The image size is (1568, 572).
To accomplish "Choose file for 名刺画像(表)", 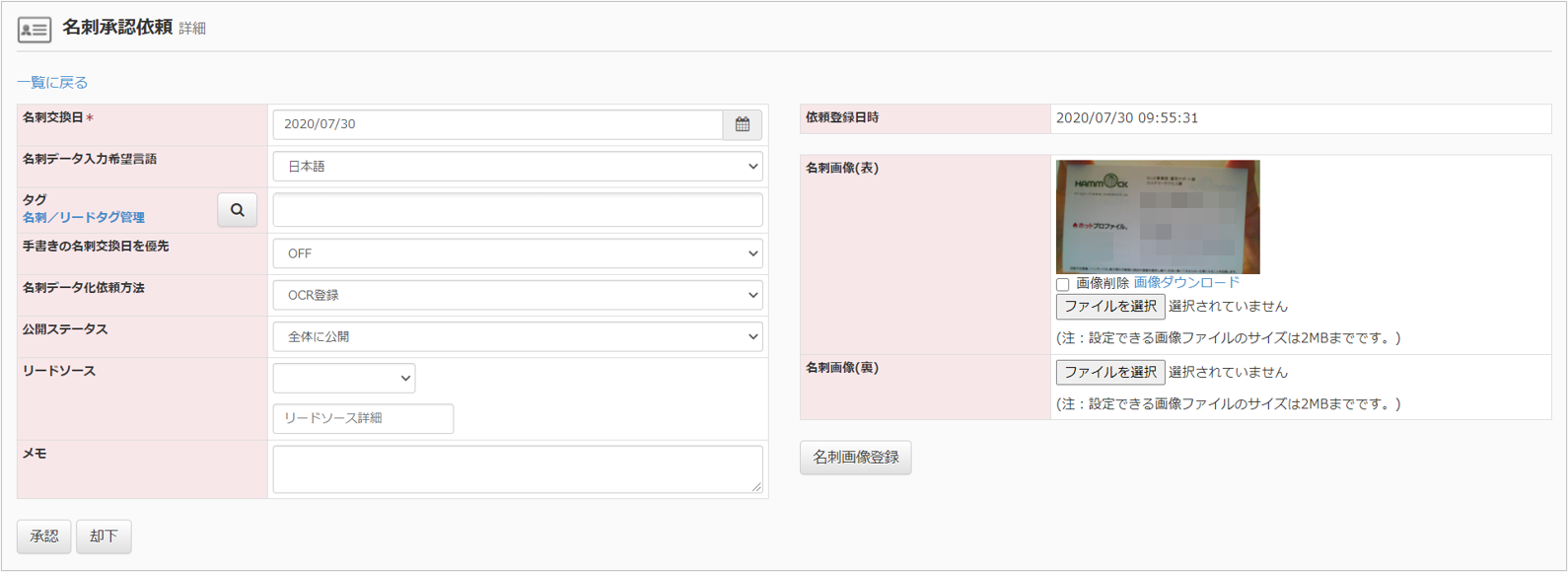I will [1109, 306].
